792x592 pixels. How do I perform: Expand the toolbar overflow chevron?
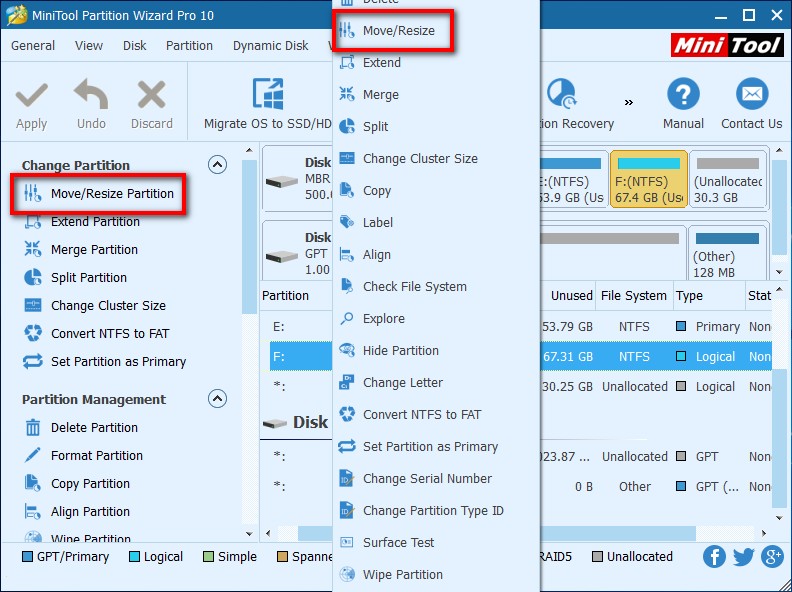(x=628, y=103)
